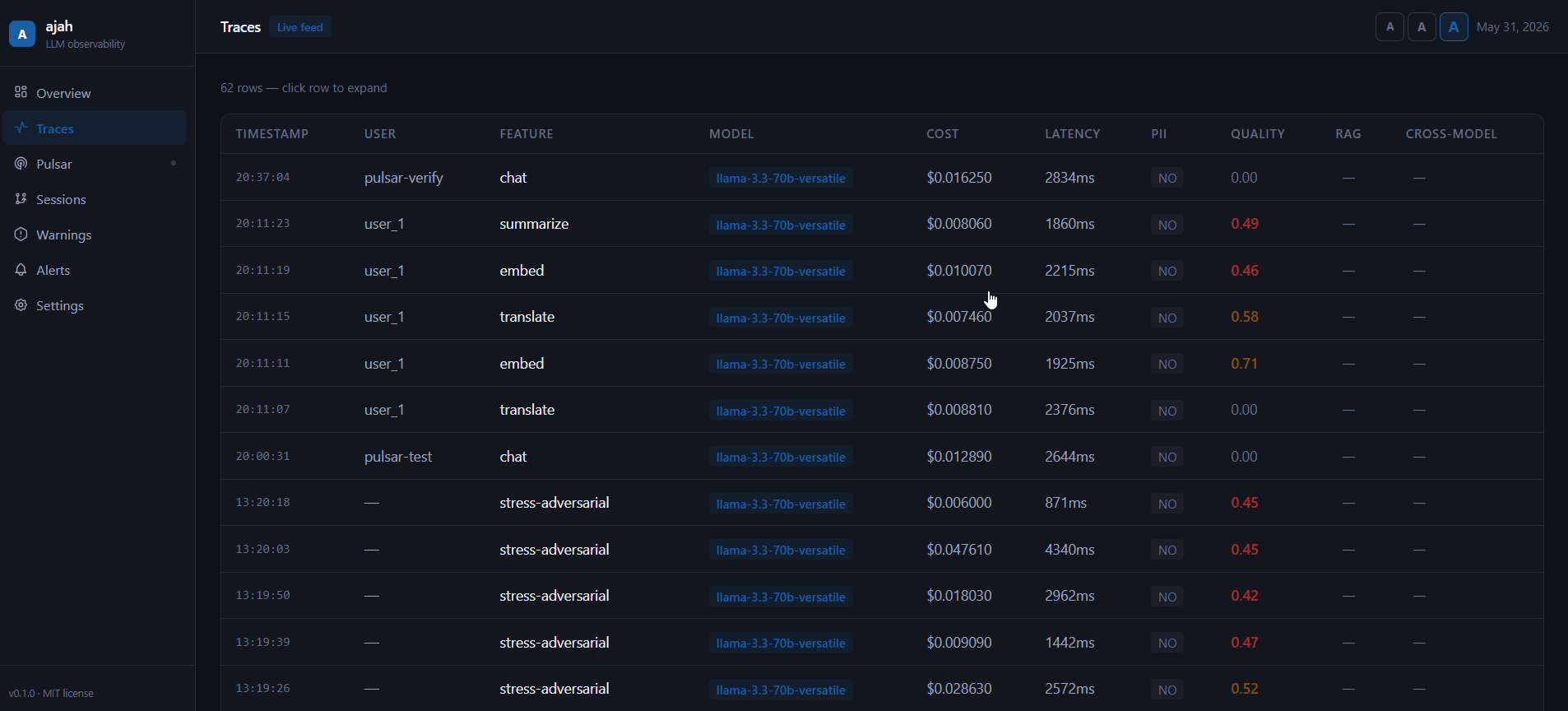Click the Warnings circle icon
The image size is (1568, 711).
point(21,234)
